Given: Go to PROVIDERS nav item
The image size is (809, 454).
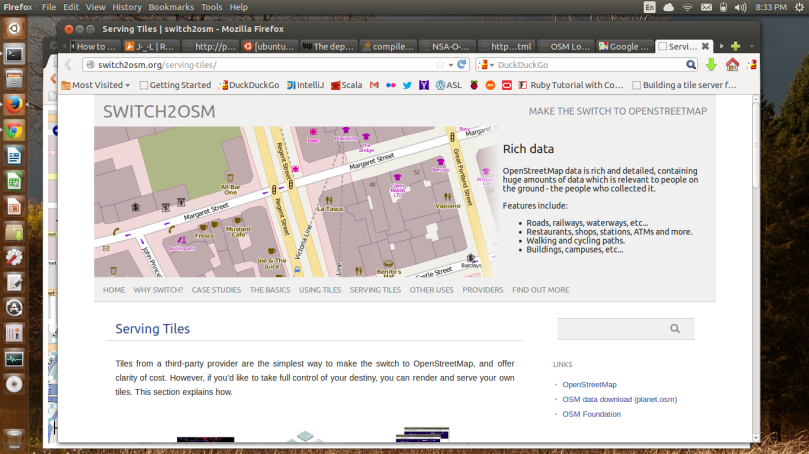Looking at the screenshot, I should [482, 290].
